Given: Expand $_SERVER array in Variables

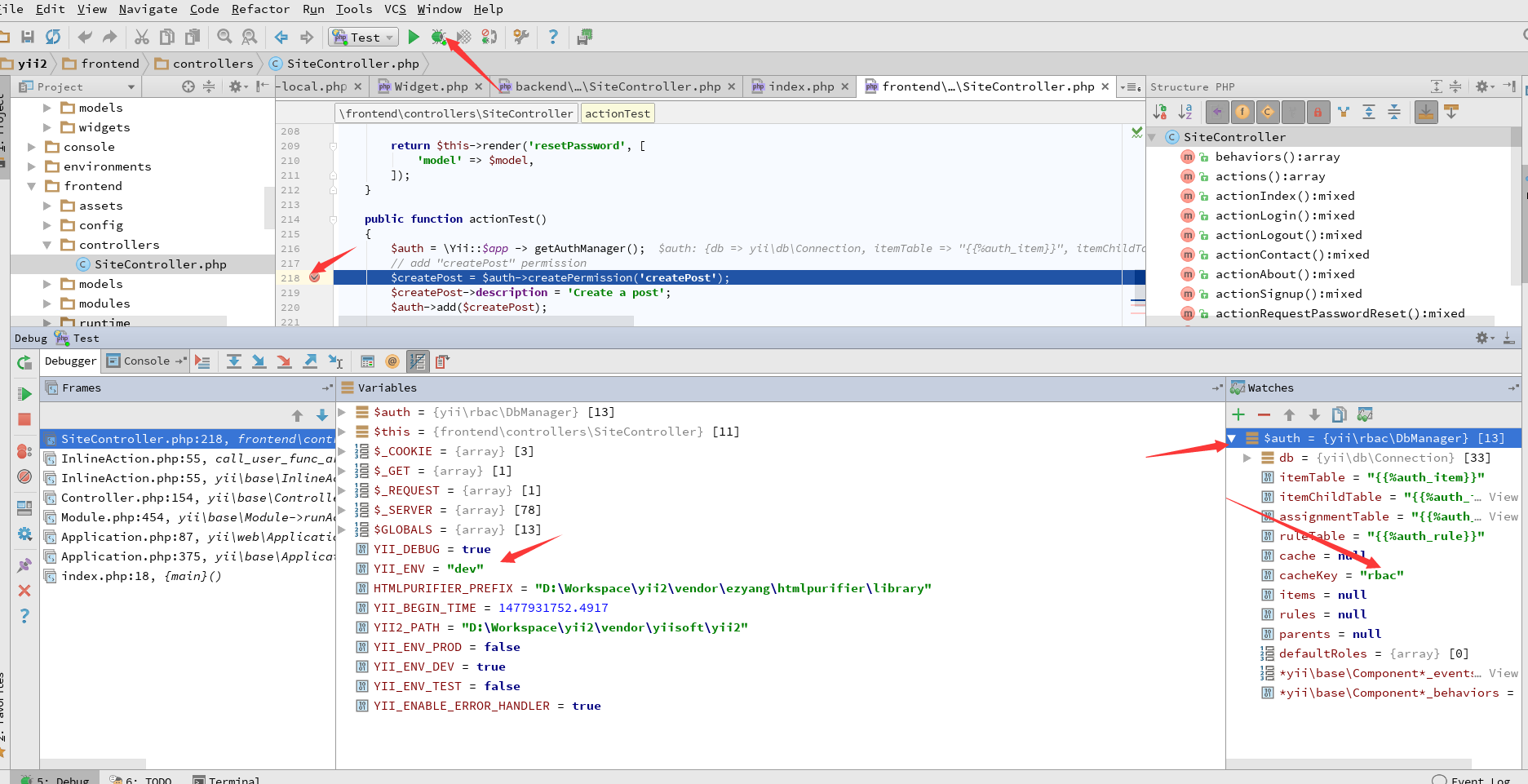Looking at the screenshot, I should pos(343,510).
